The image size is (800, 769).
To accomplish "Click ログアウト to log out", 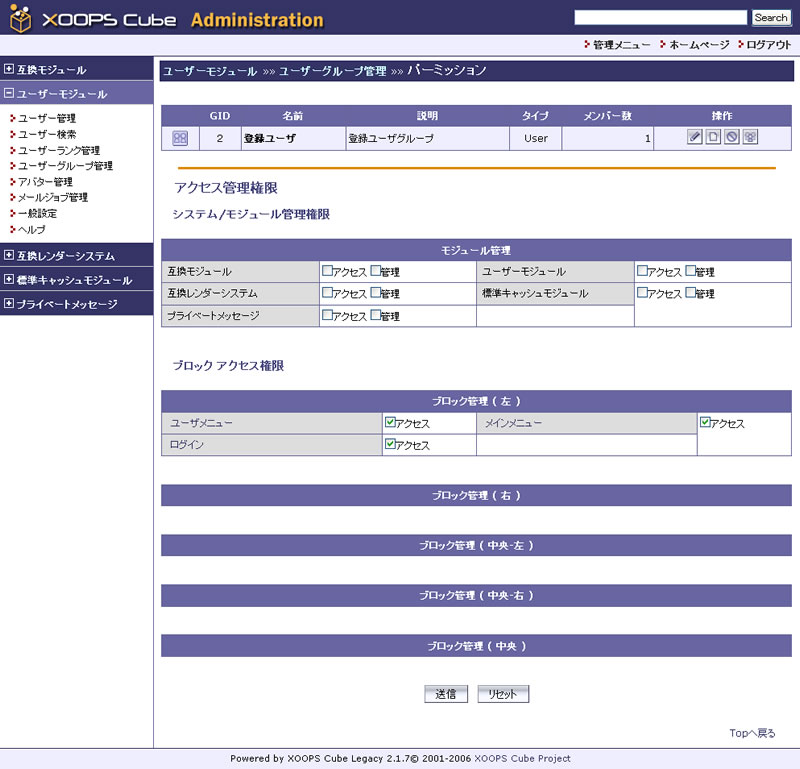I will pyautogui.click(x=768, y=45).
